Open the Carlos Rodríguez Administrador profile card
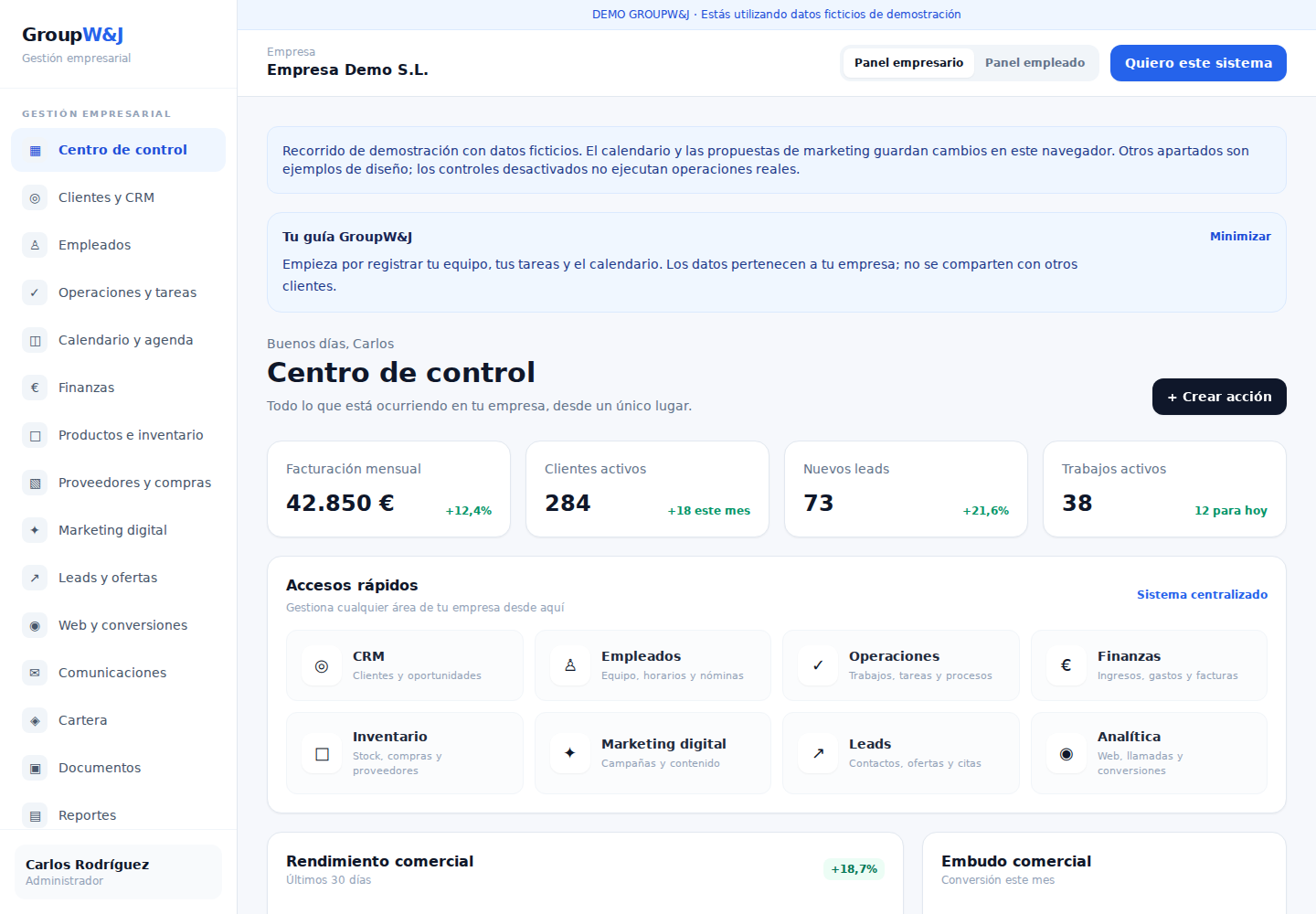This screenshot has width=1316, height=914. [x=118, y=872]
